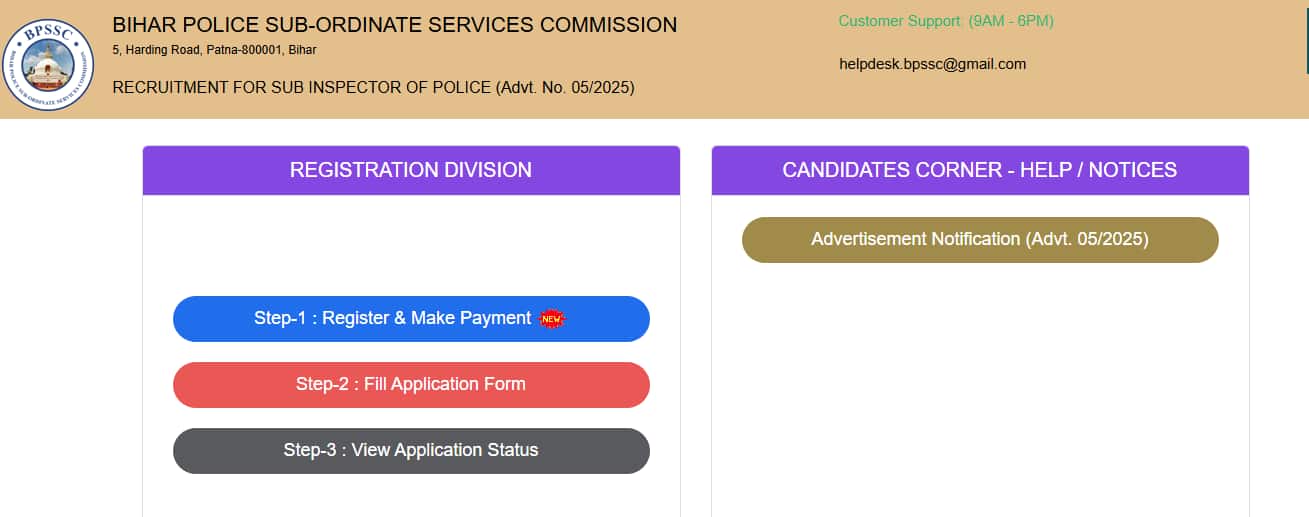Click the Bihar Police Sub-Ordinate Services Commission title
The image size is (1309, 517).
pyautogui.click(x=394, y=25)
